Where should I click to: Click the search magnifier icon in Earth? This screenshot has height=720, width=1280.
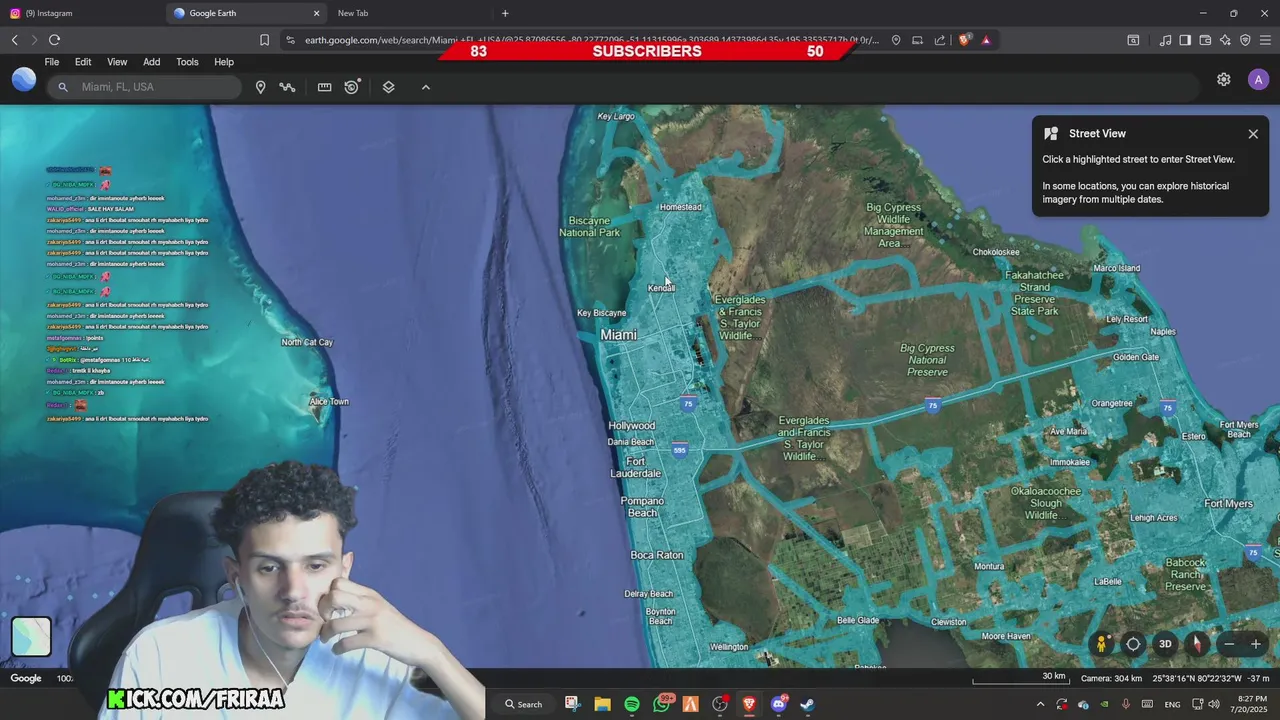[63, 87]
